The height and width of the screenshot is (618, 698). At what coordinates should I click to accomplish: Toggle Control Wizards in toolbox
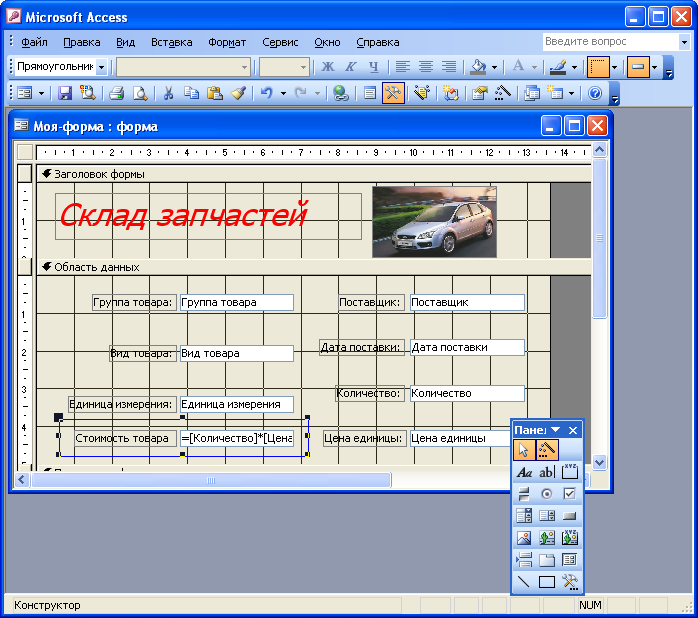click(x=547, y=450)
